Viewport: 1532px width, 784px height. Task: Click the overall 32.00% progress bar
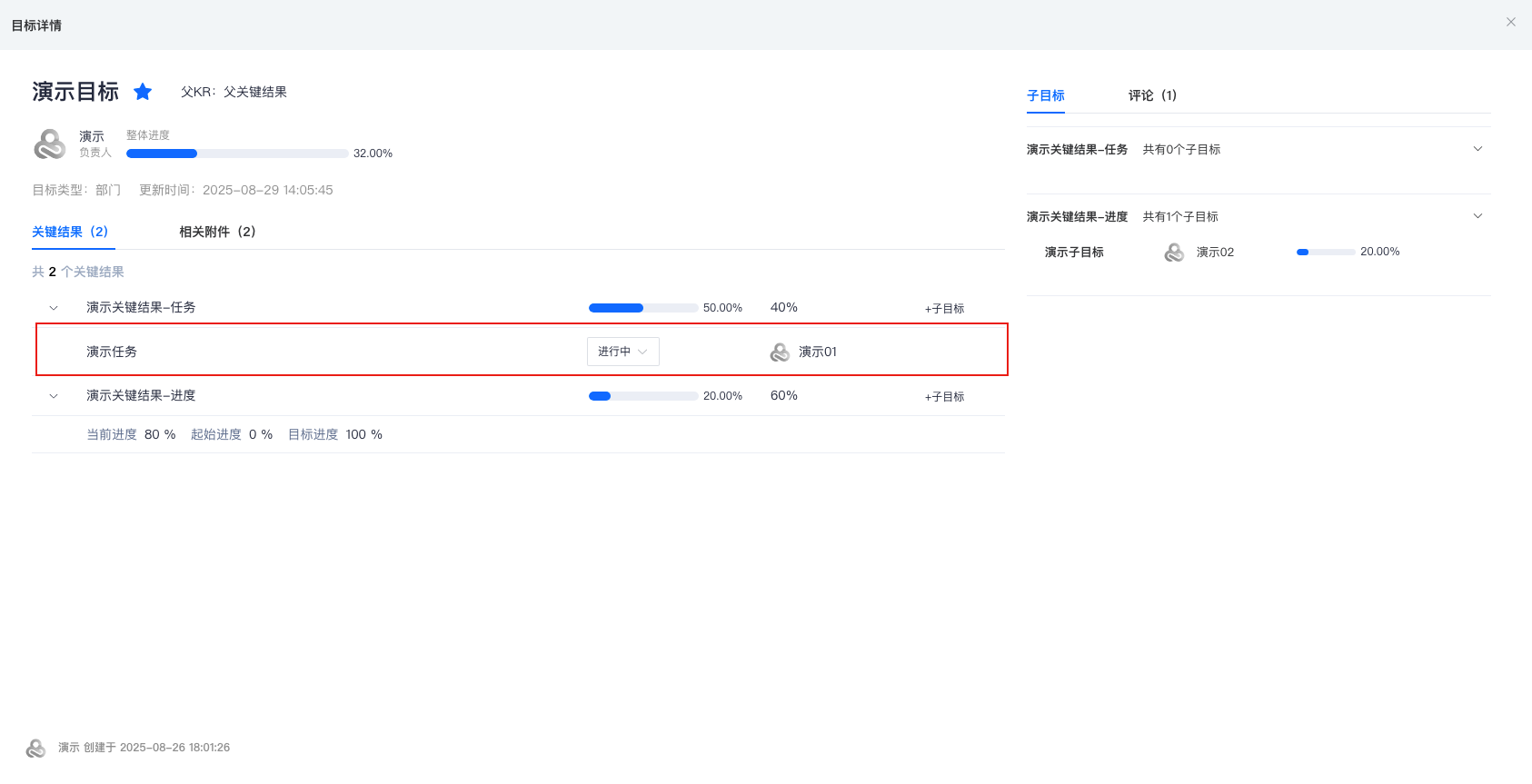pos(237,154)
